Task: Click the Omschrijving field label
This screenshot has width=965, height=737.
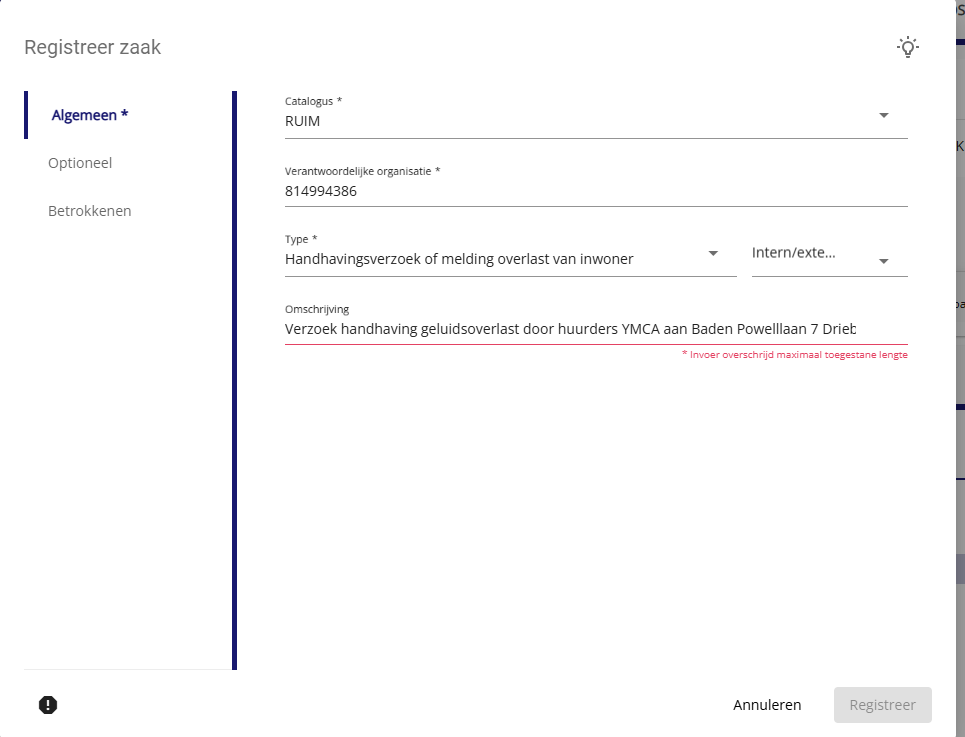Action: 317,309
